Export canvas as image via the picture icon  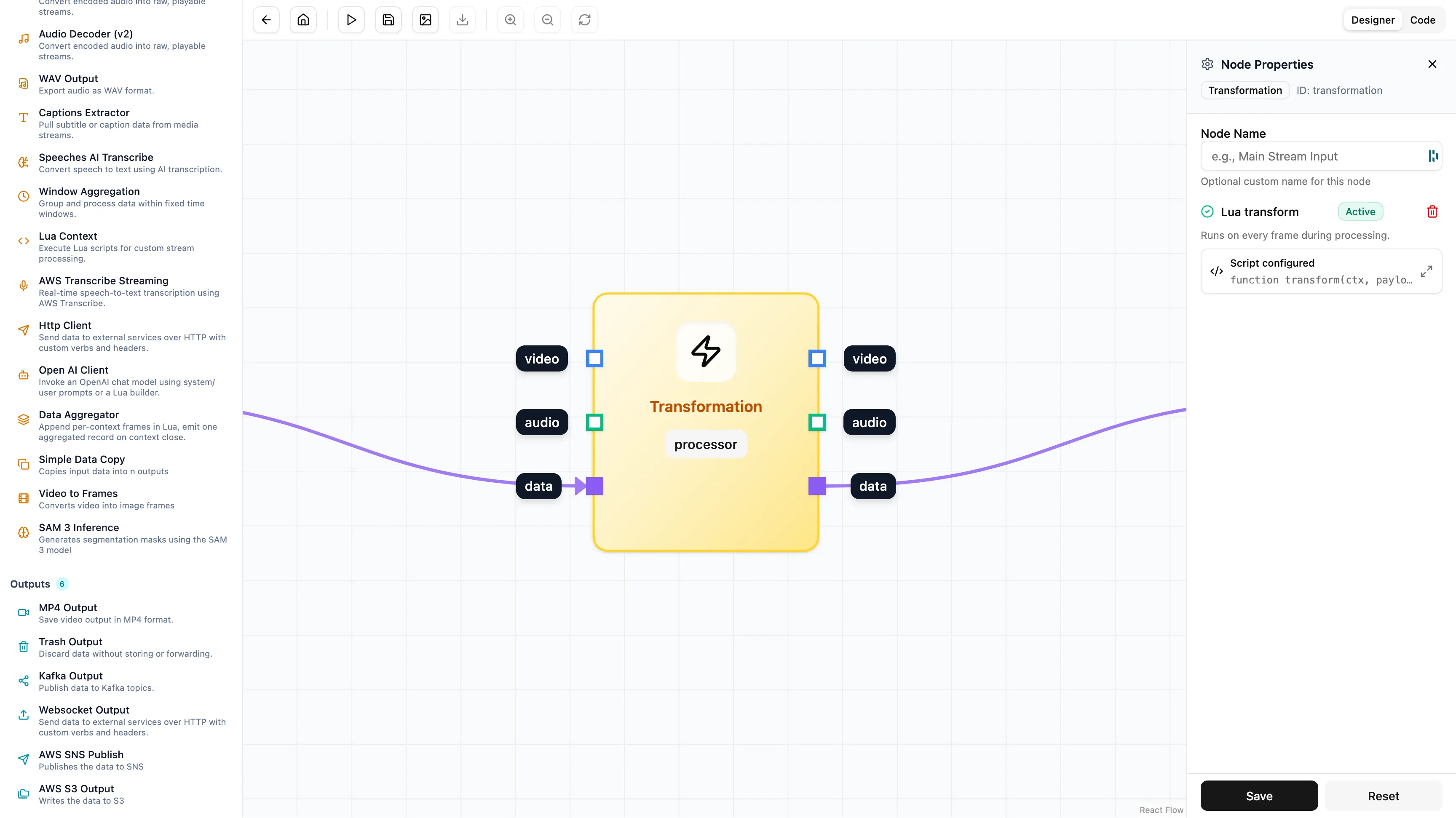(x=425, y=19)
